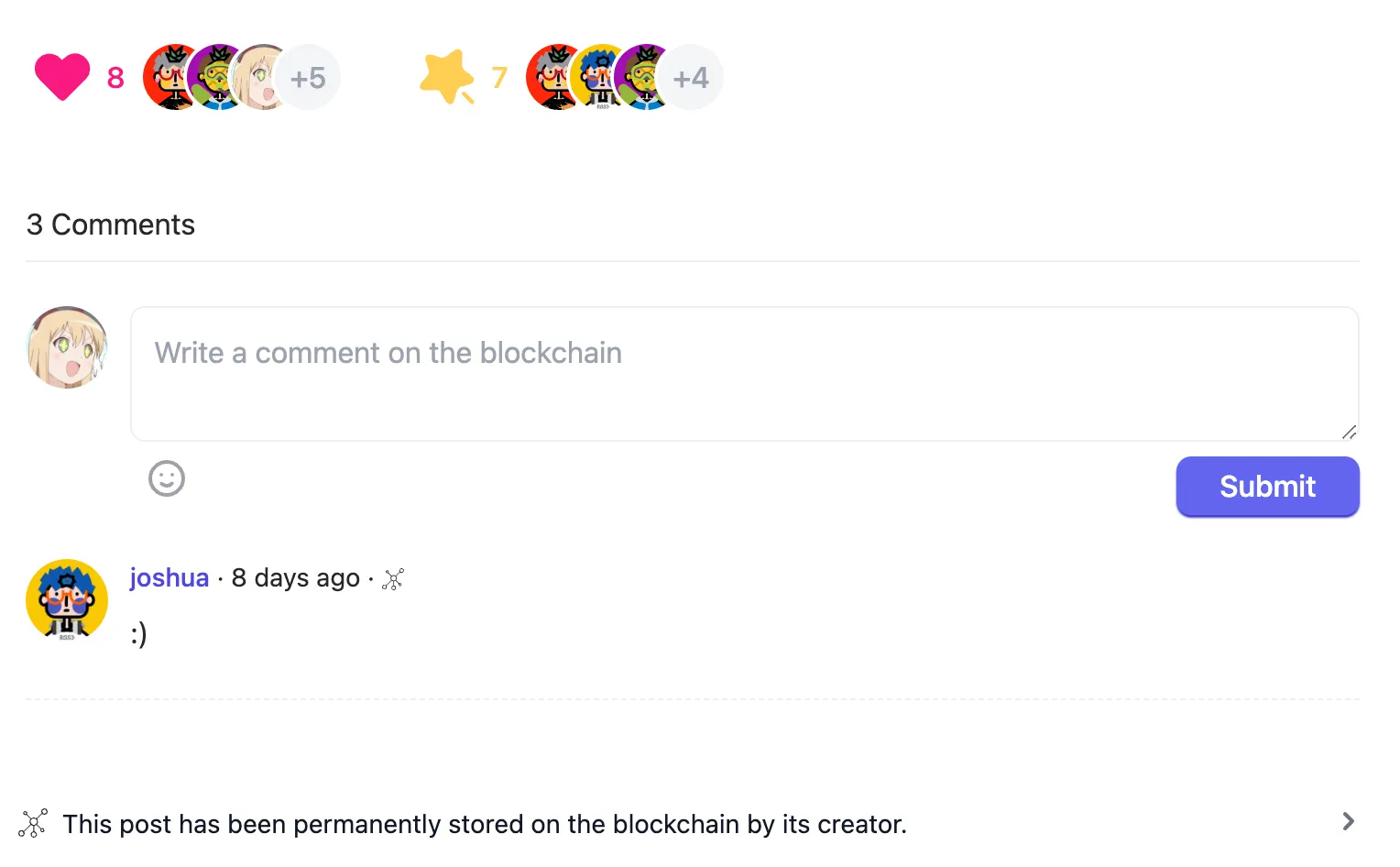Click the 3 Comments heading
The width and height of the screenshot is (1400, 867).
pos(110,225)
